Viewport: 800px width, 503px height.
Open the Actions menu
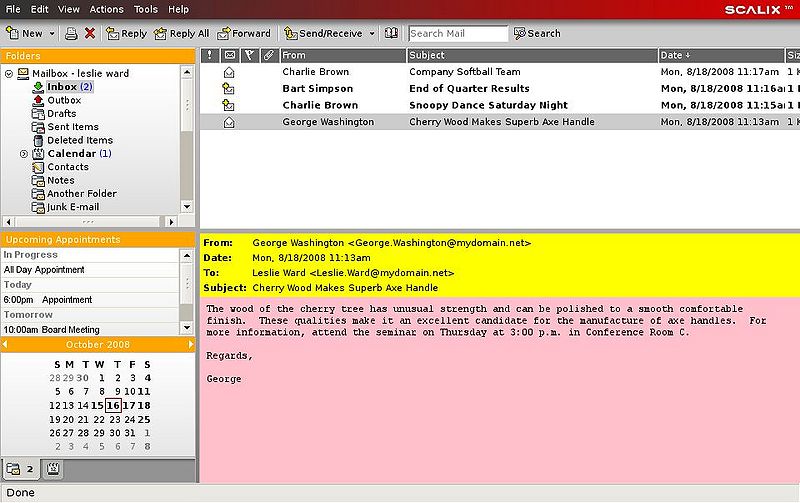pyautogui.click(x=105, y=9)
